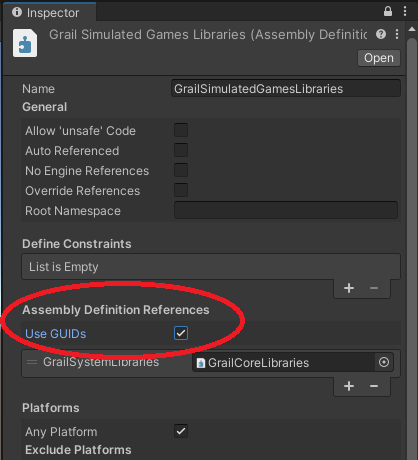418x460 pixels.
Task: Open Inspector tab kebab menu
Action: coord(405,11)
